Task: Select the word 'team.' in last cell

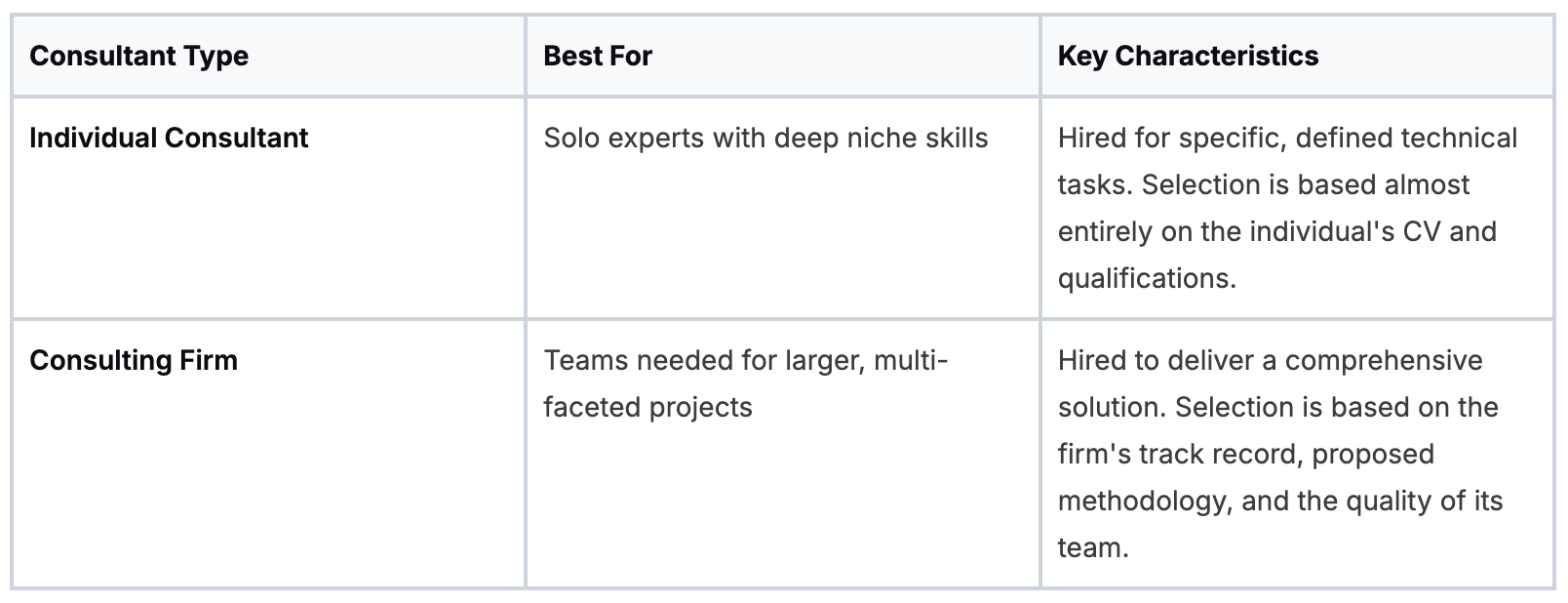Action: click(x=1092, y=548)
